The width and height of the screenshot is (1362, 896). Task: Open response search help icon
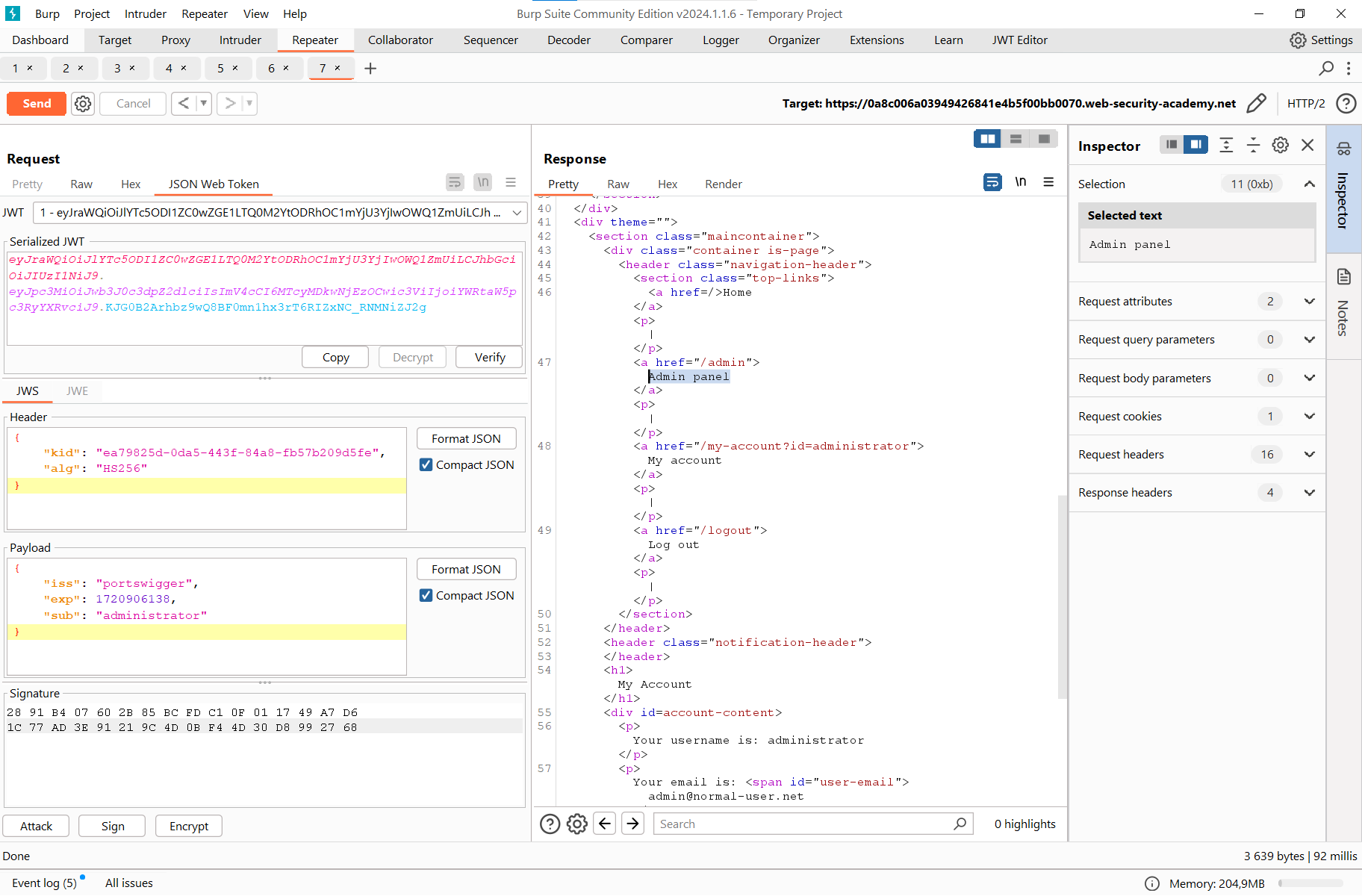(x=550, y=824)
